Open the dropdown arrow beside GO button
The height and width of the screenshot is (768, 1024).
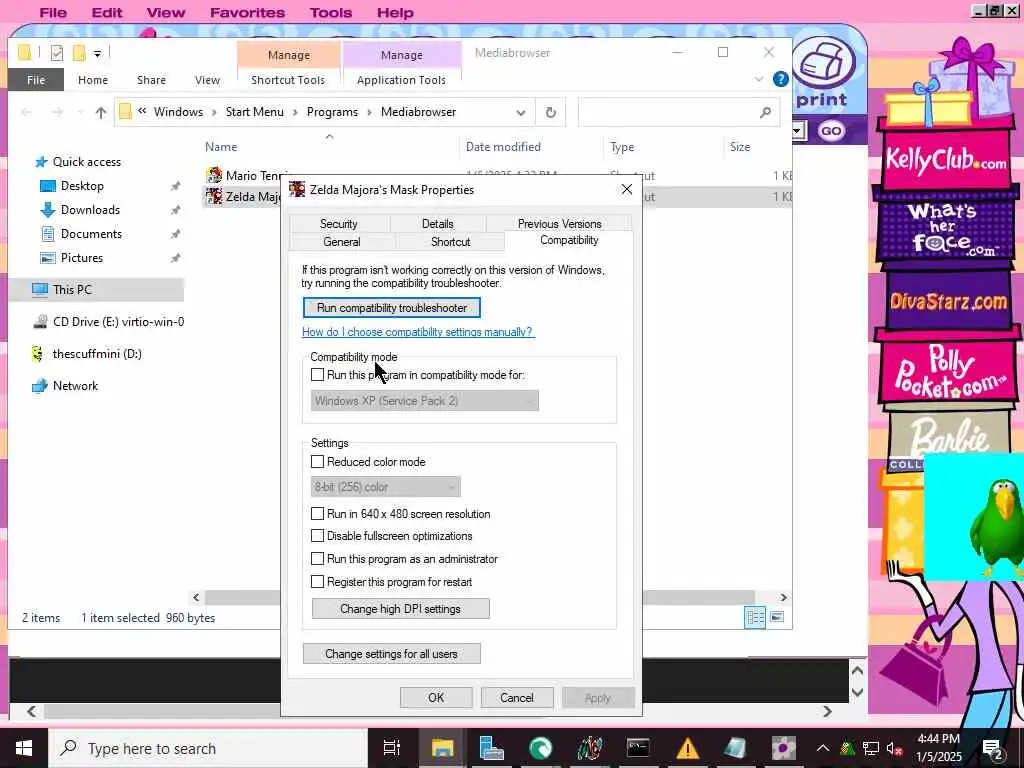797,131
